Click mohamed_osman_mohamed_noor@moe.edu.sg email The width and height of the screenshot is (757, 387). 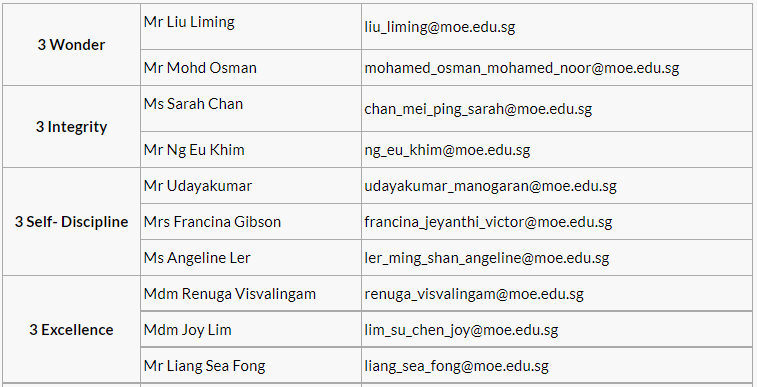(522, 68)
